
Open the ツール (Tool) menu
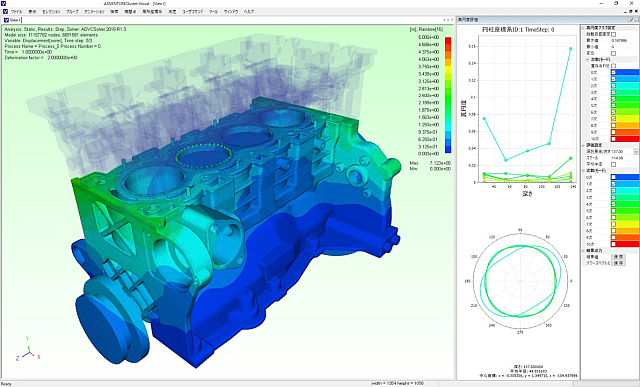tap(213, 12)
